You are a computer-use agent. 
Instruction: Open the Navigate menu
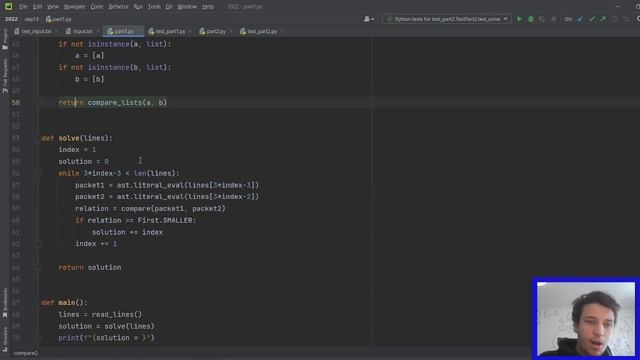[x=74, y=7]
